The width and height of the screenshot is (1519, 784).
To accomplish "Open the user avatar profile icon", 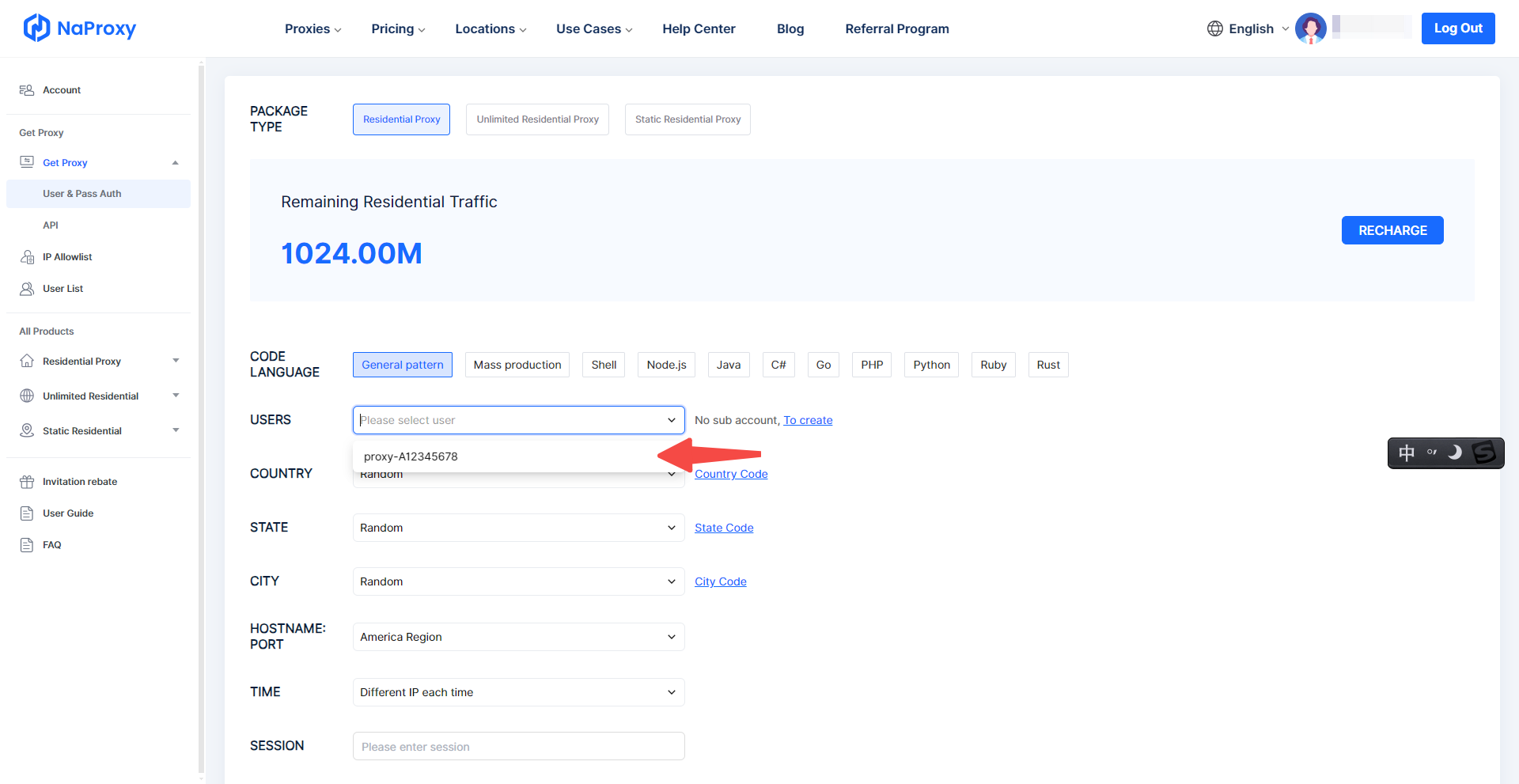I will click(x=1310, y=28).
